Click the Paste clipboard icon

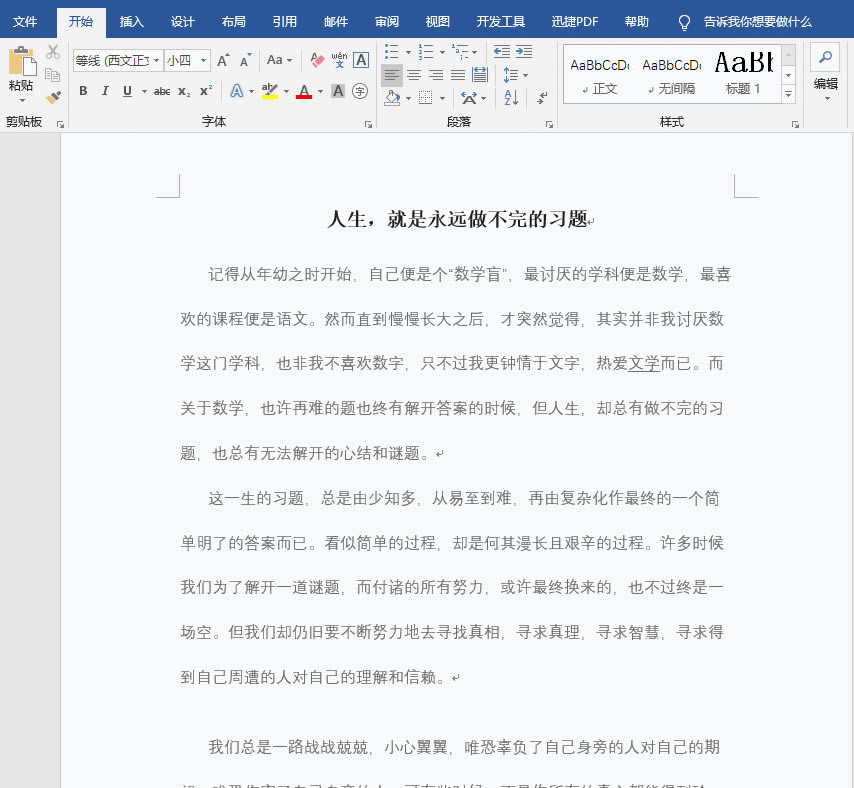(x=21, y=60)
